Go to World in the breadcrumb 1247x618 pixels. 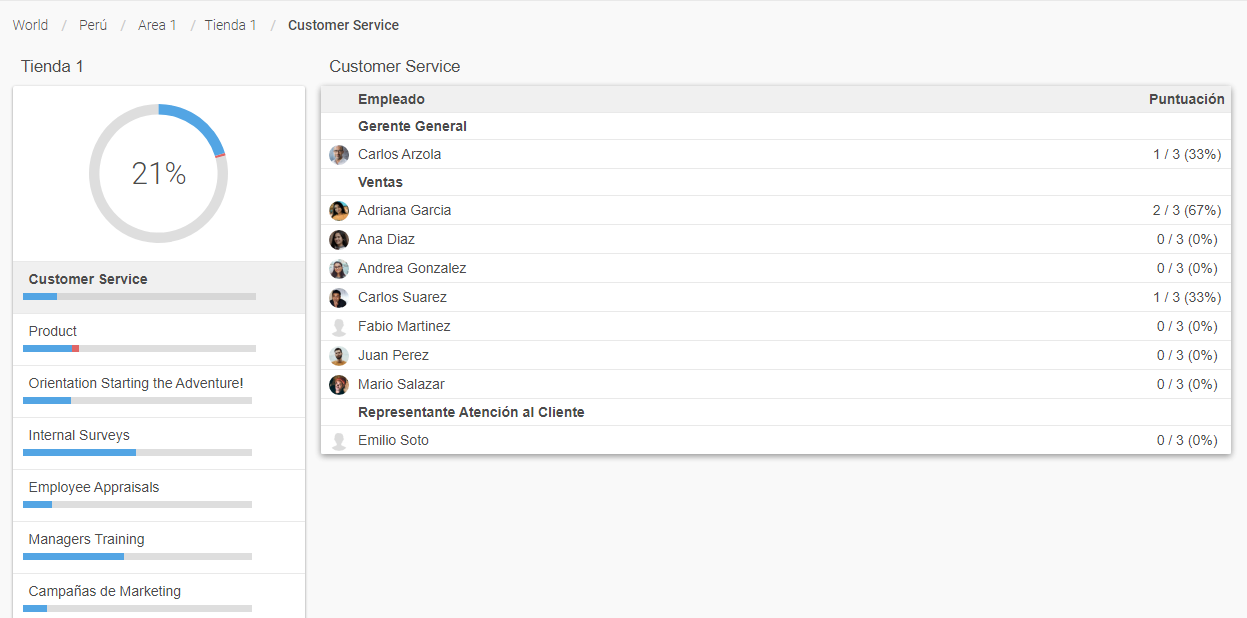[30, 25]
